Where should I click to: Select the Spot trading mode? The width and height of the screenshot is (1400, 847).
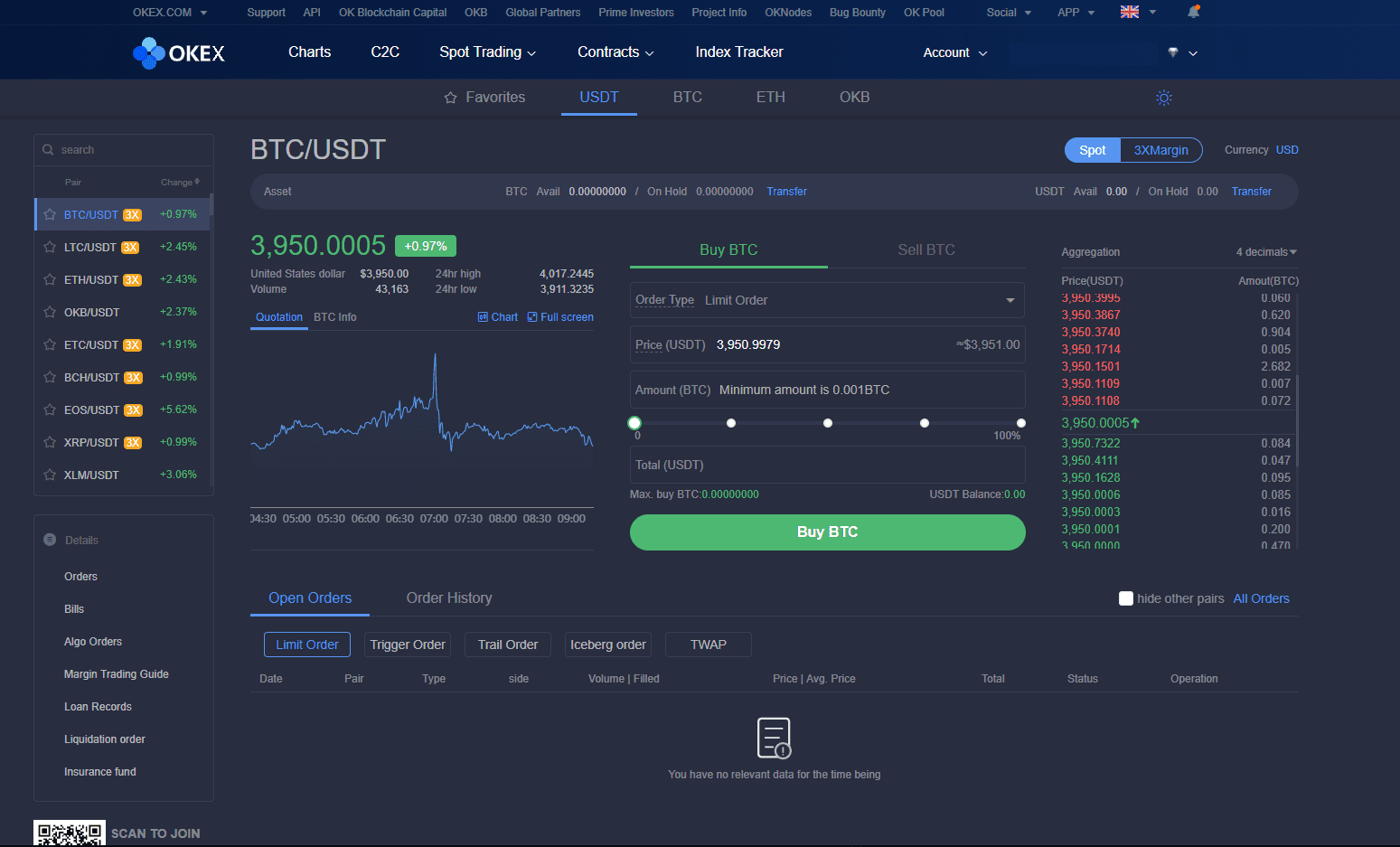(x=1092, y=150)
